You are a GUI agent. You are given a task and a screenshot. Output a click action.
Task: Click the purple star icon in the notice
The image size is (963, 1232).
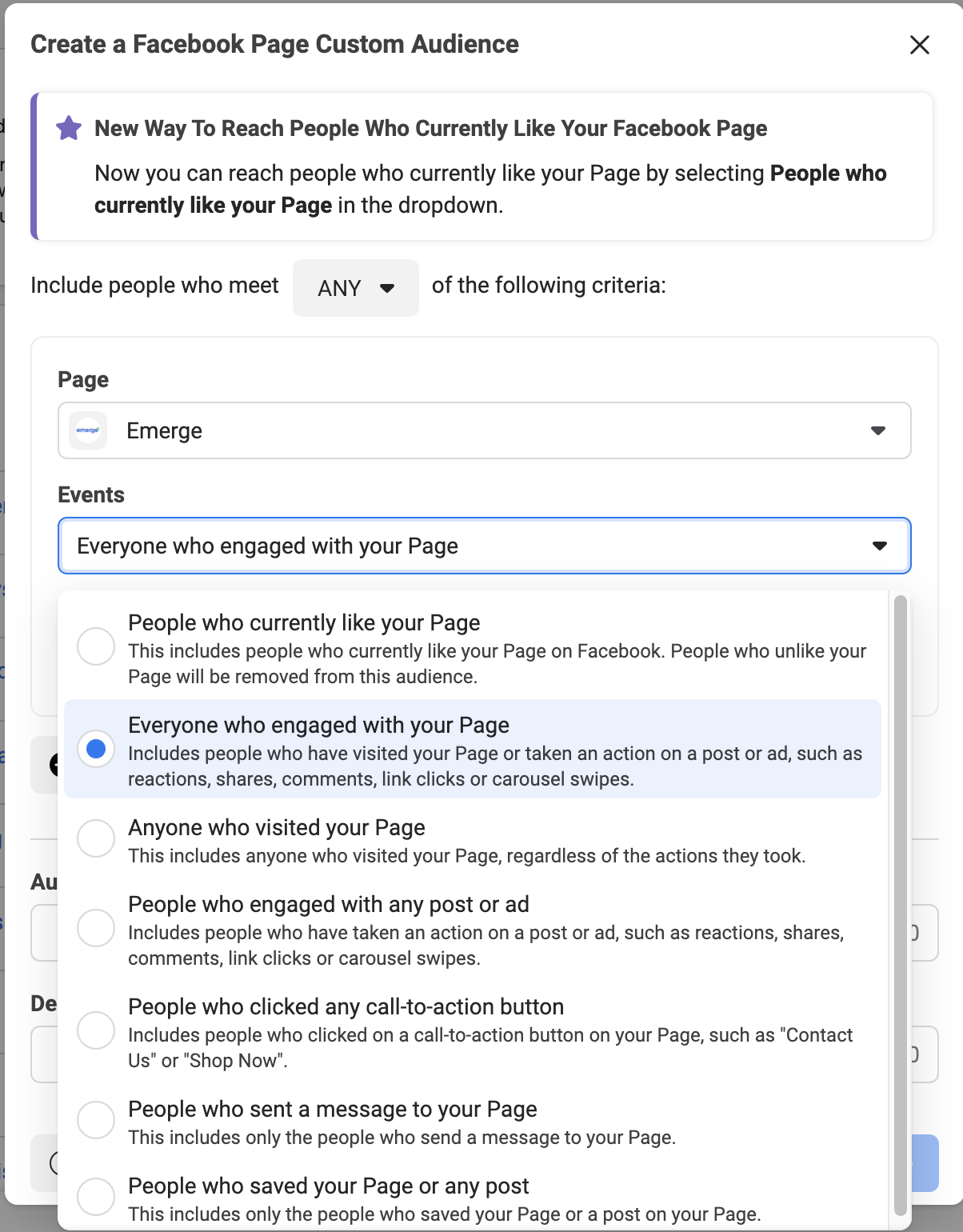[69, 128]
